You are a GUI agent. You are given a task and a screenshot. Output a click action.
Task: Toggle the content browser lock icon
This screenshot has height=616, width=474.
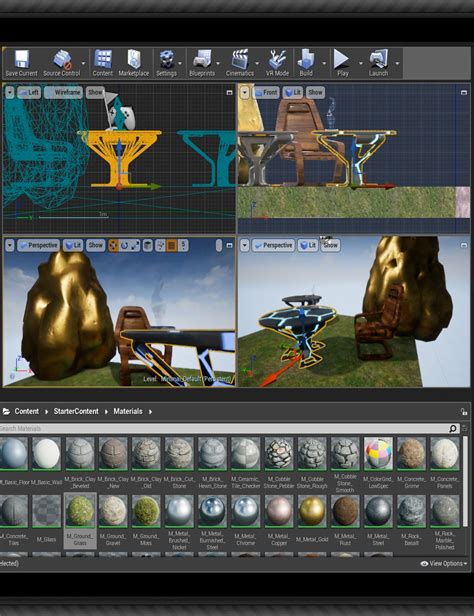pyautogui.click(x=464, y=412)
